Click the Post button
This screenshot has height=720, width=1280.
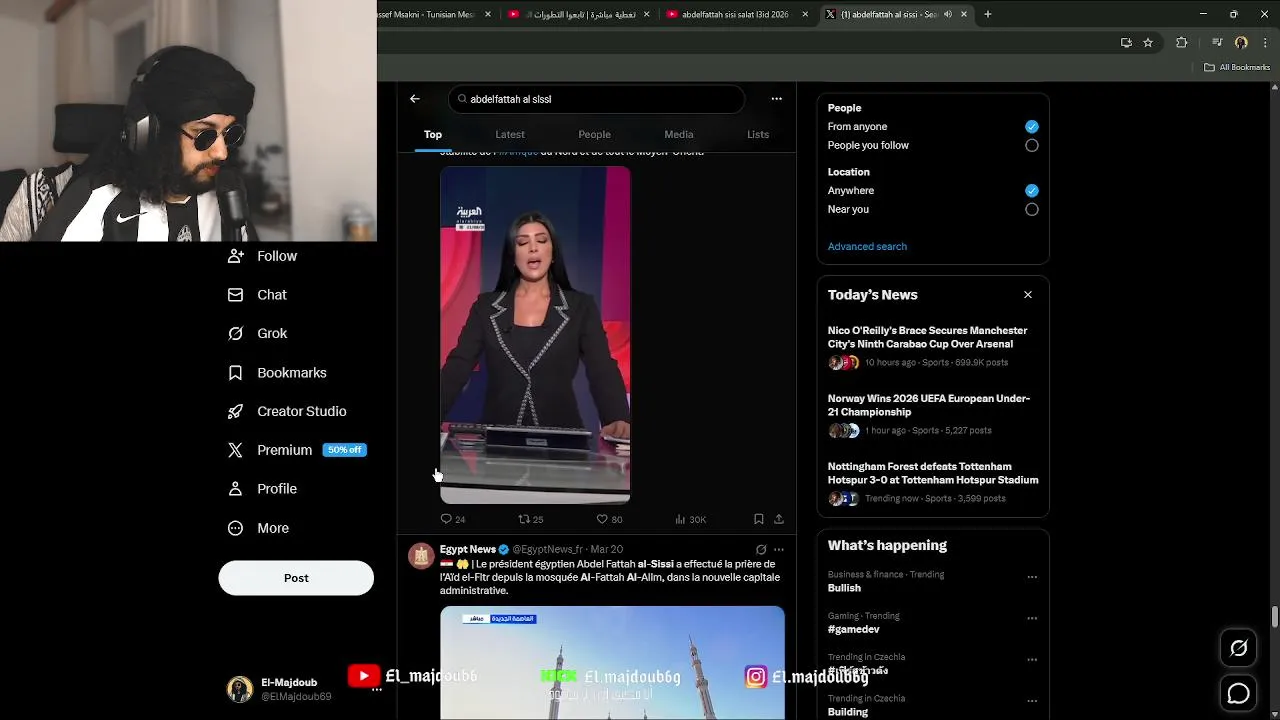click(x=296, y=578)
